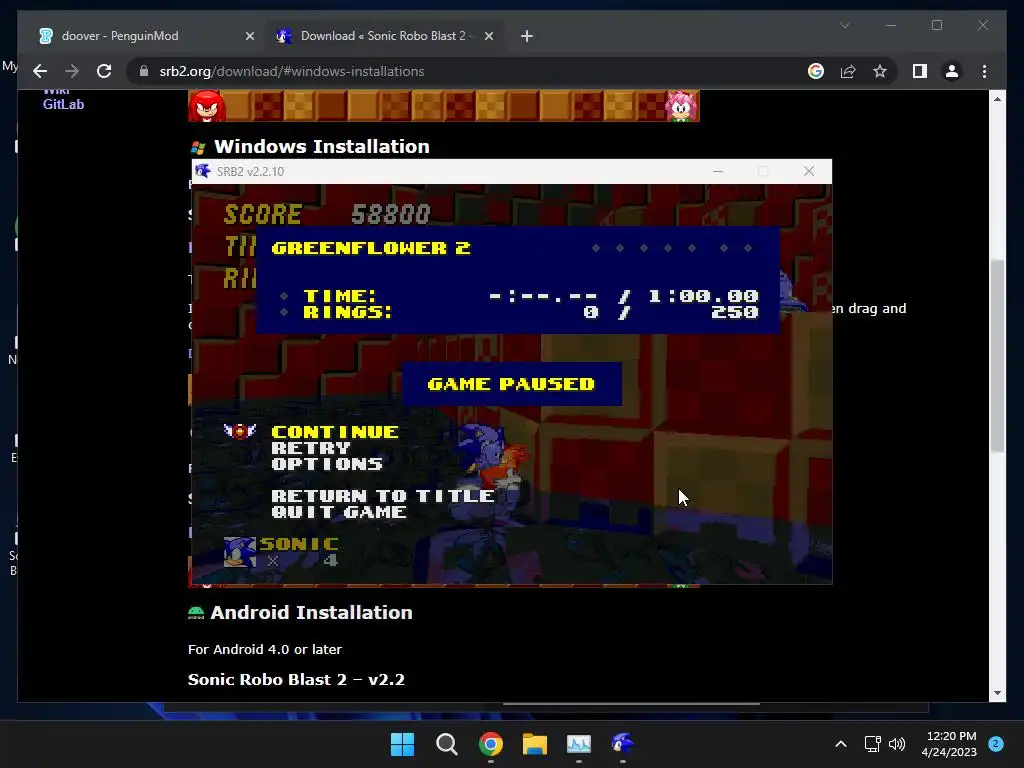This screenshot has width=1024, height=768.
Task: Close the doover - PenguinMod tab
Action: tap(249, 37)
